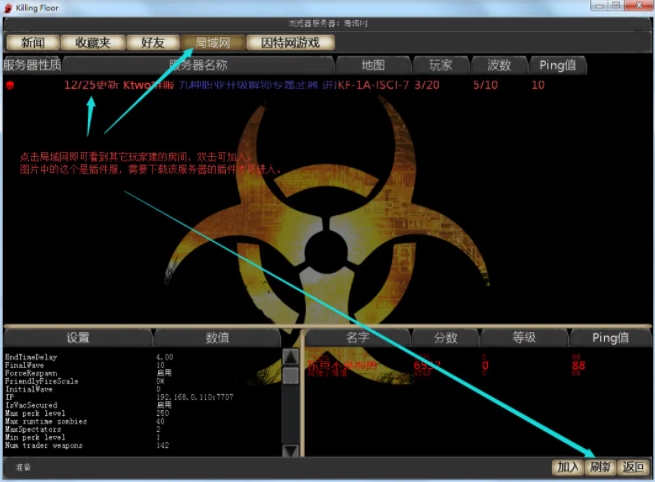Open the 新闻 tab
This screenshot has height=482, width=655.
pyautogui.click(x=33, y=43)
